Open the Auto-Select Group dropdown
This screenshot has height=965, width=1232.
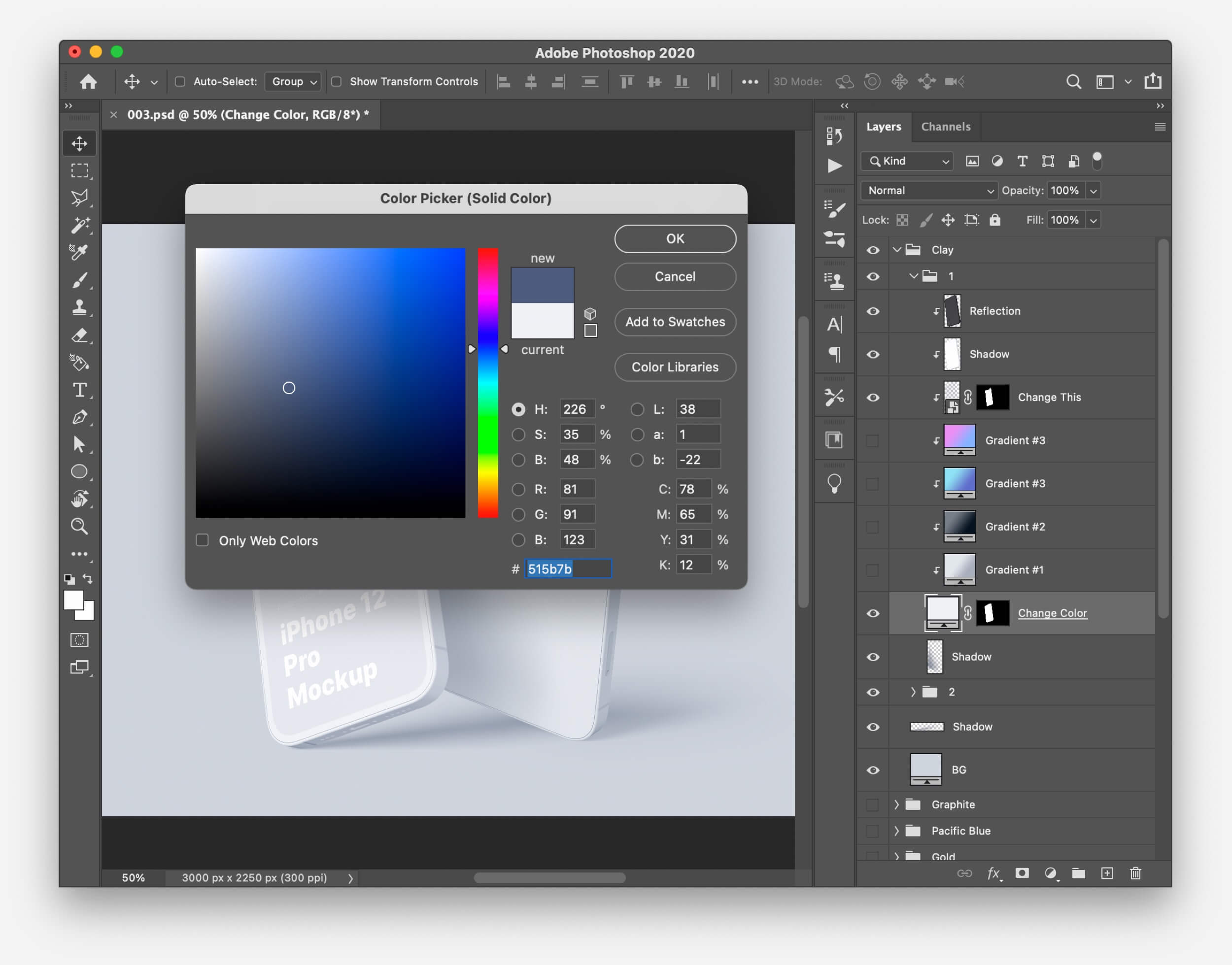(294, 82)
